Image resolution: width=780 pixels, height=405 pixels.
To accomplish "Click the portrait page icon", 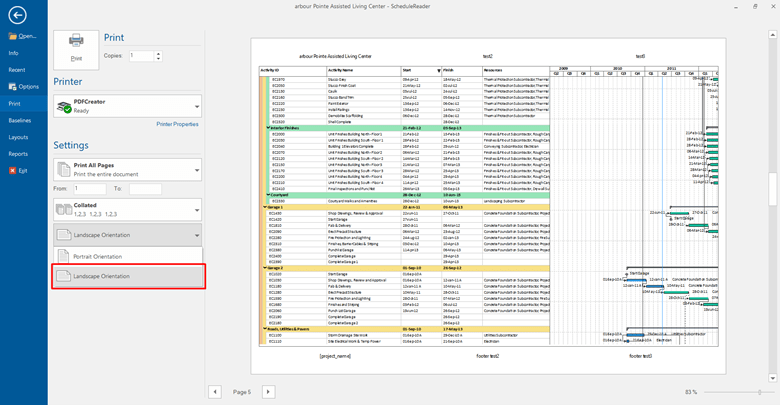I will 63,256.
